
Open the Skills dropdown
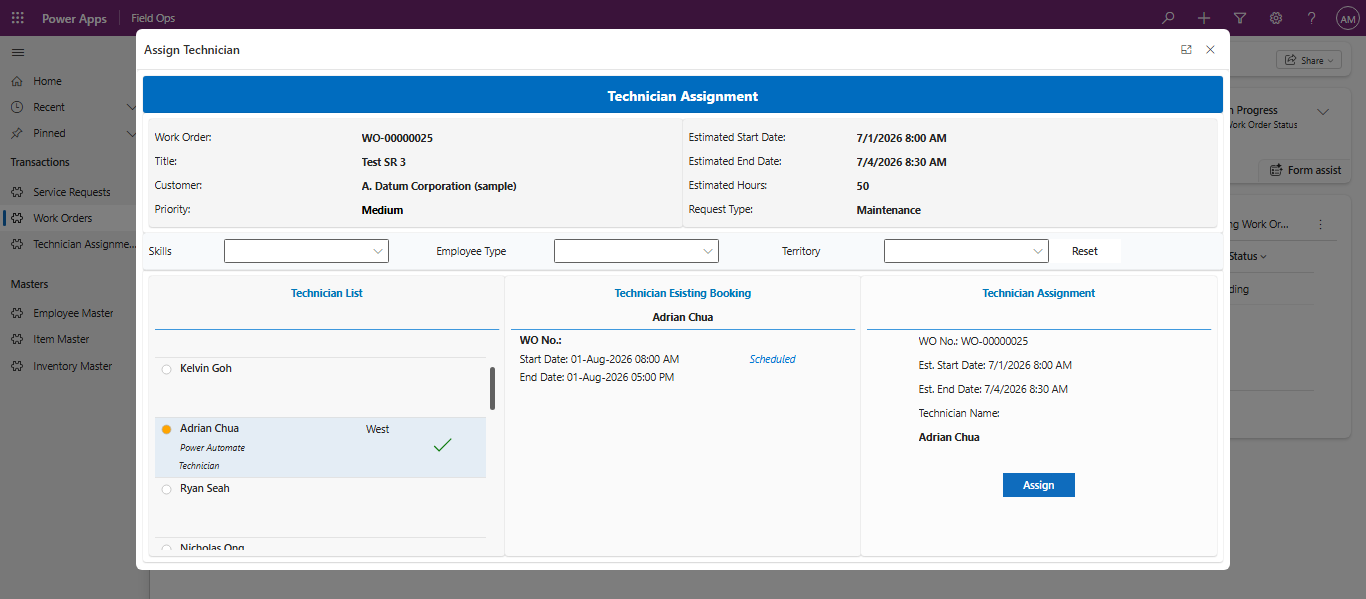(306, 251)
